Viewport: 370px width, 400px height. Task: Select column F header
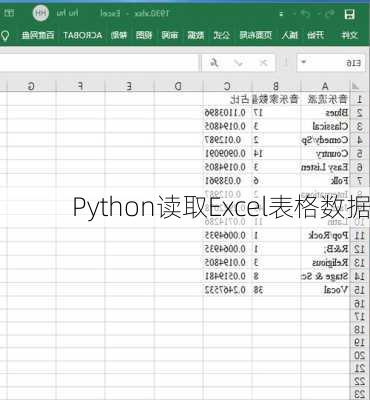[x=81, y=86]
